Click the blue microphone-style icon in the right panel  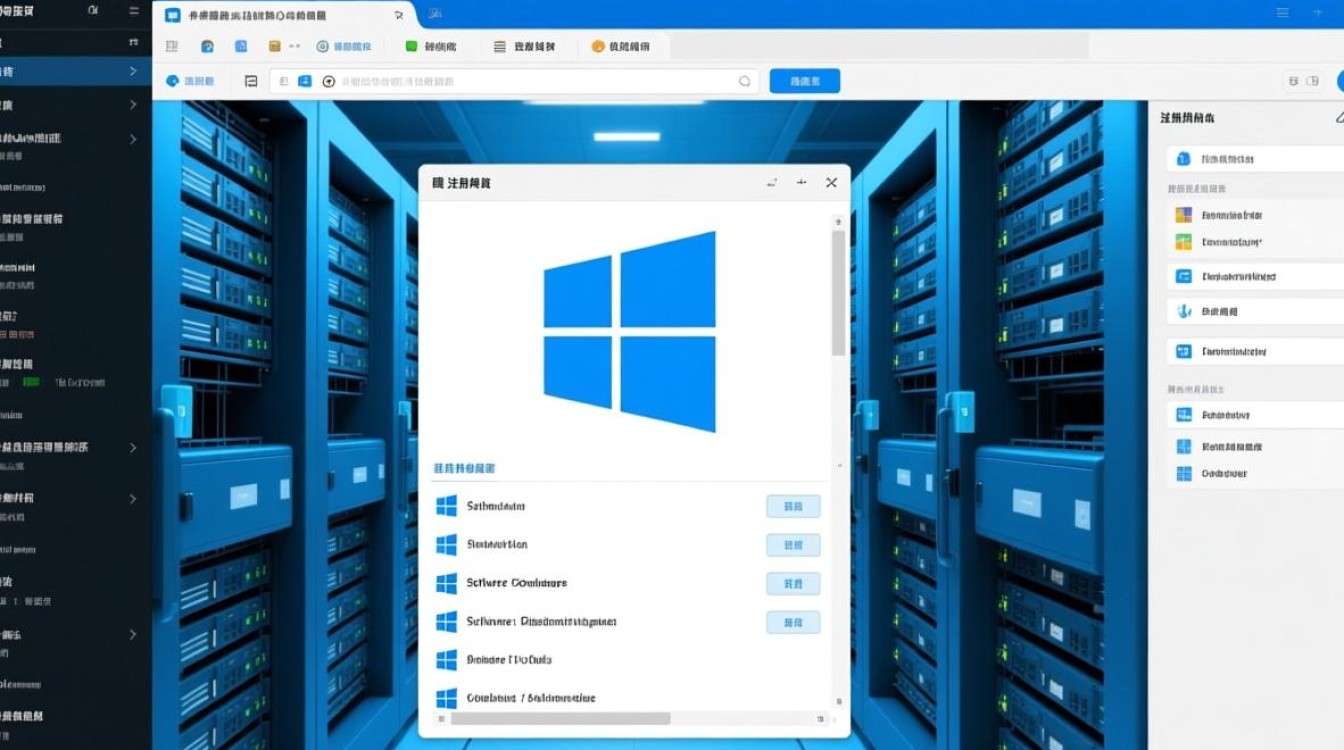(x=1183, y=310)
